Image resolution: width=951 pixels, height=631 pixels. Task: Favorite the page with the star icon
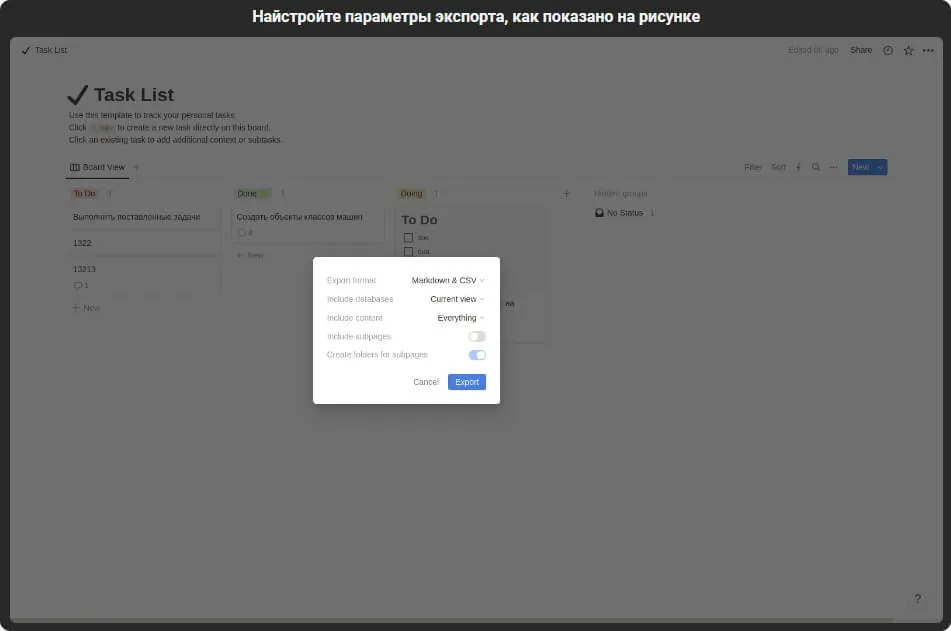908,50
